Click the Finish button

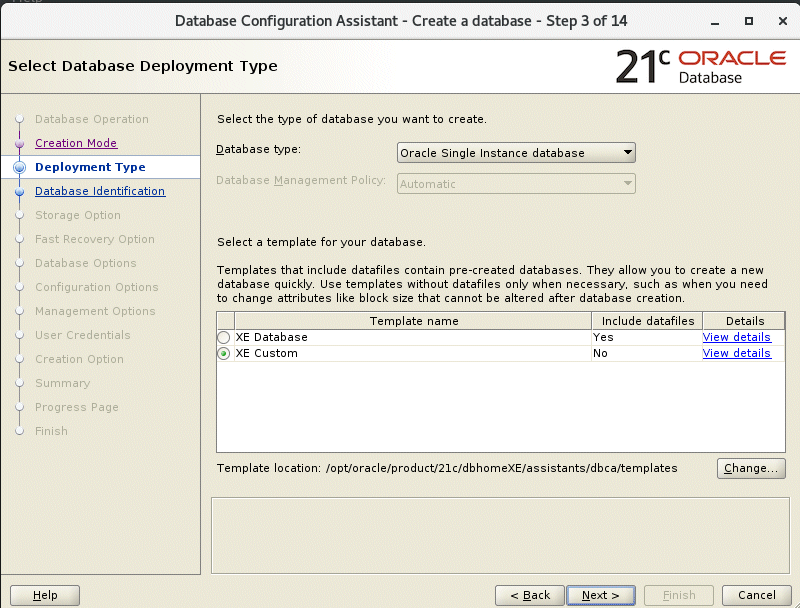pos(679,595)
